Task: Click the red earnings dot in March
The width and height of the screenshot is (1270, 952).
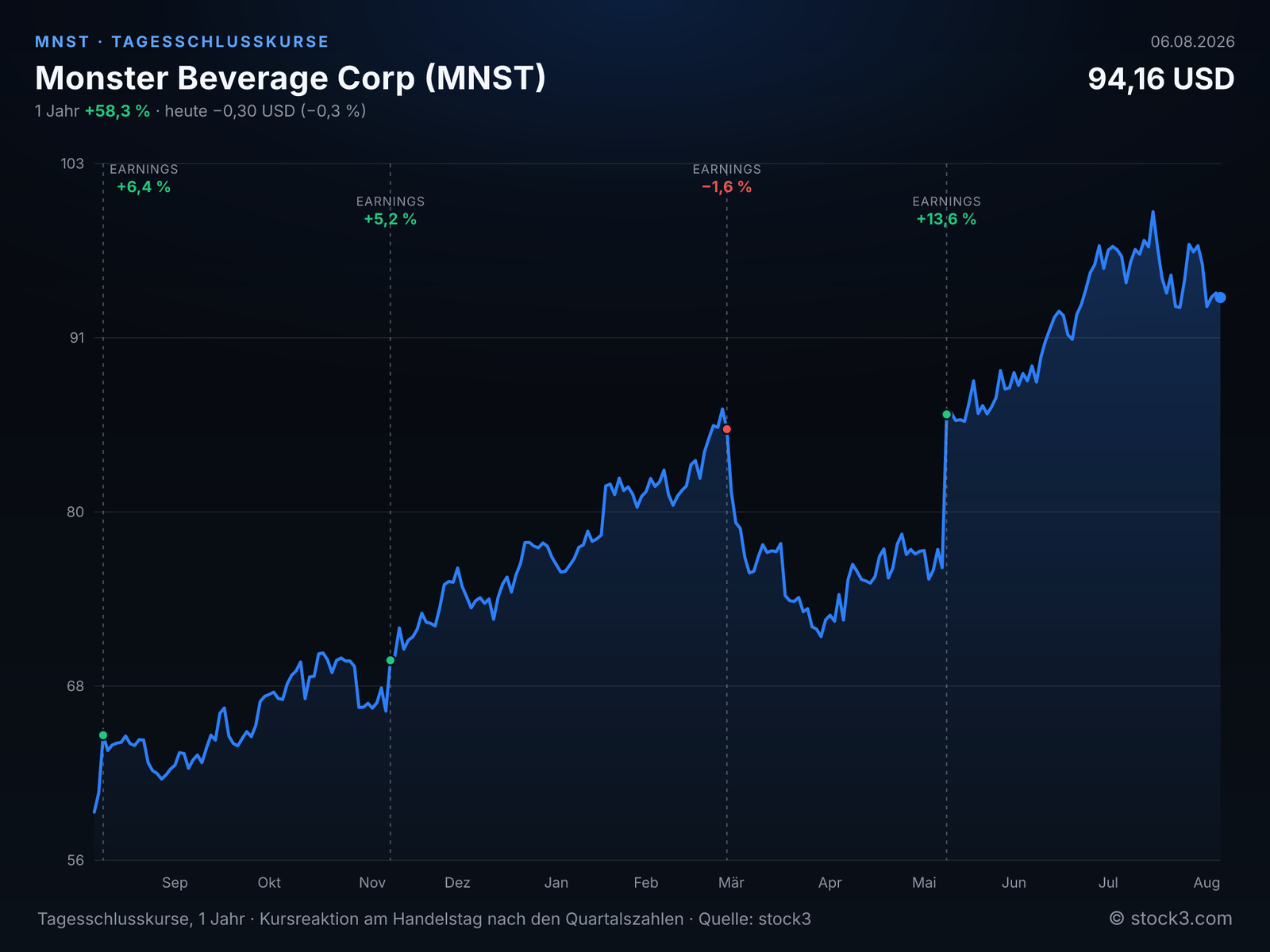Action: pos(727,429)
